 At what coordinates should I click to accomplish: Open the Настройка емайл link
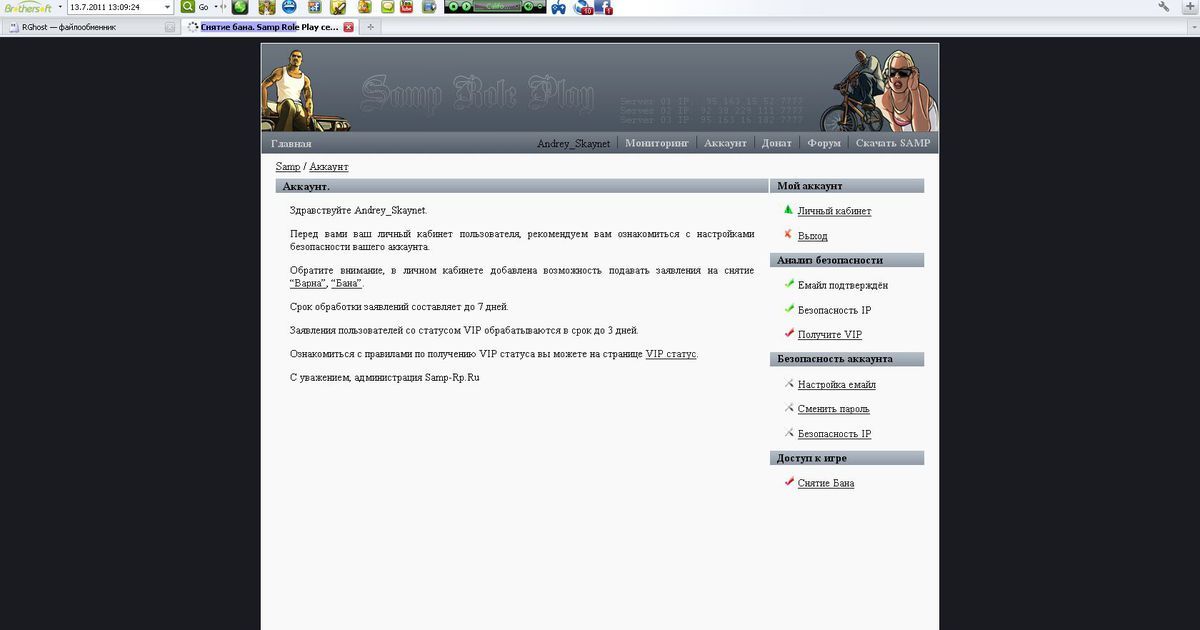837,385
